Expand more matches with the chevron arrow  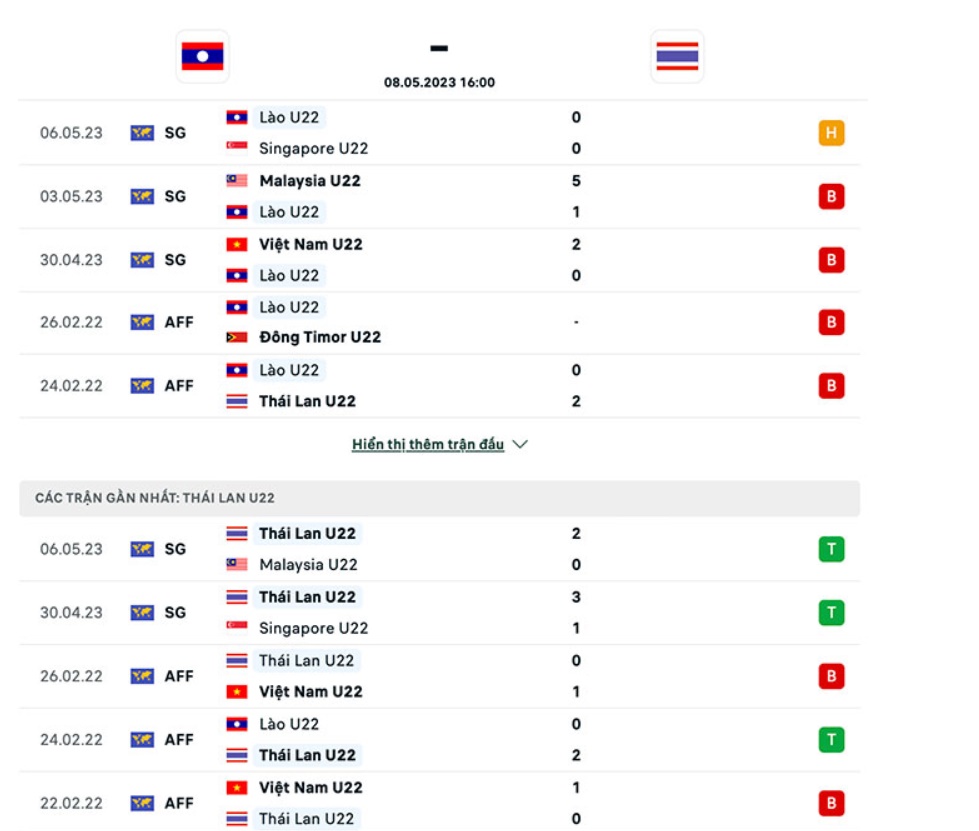coord(520,445)
